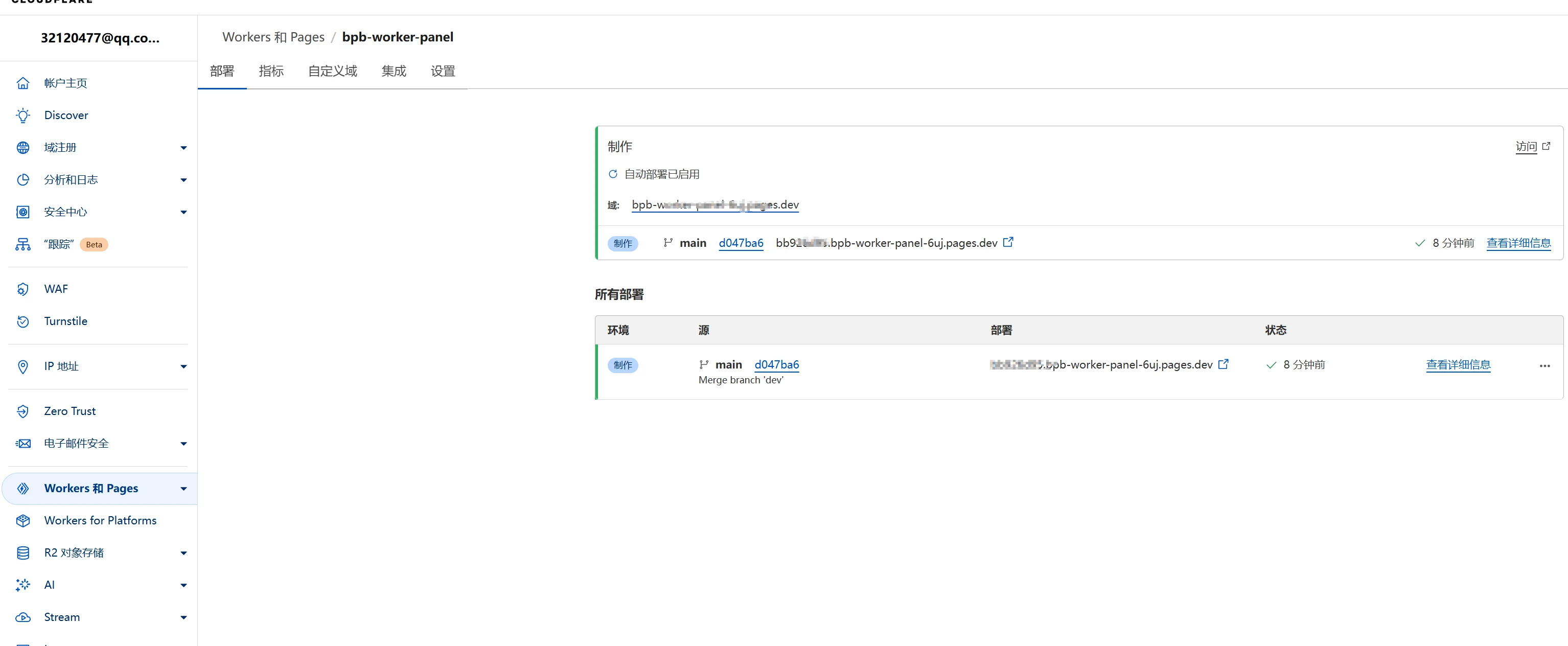Open the 设置 tab
This screenshot has width=1568, height=646.
pyautogui.click(x=443, y=71)
